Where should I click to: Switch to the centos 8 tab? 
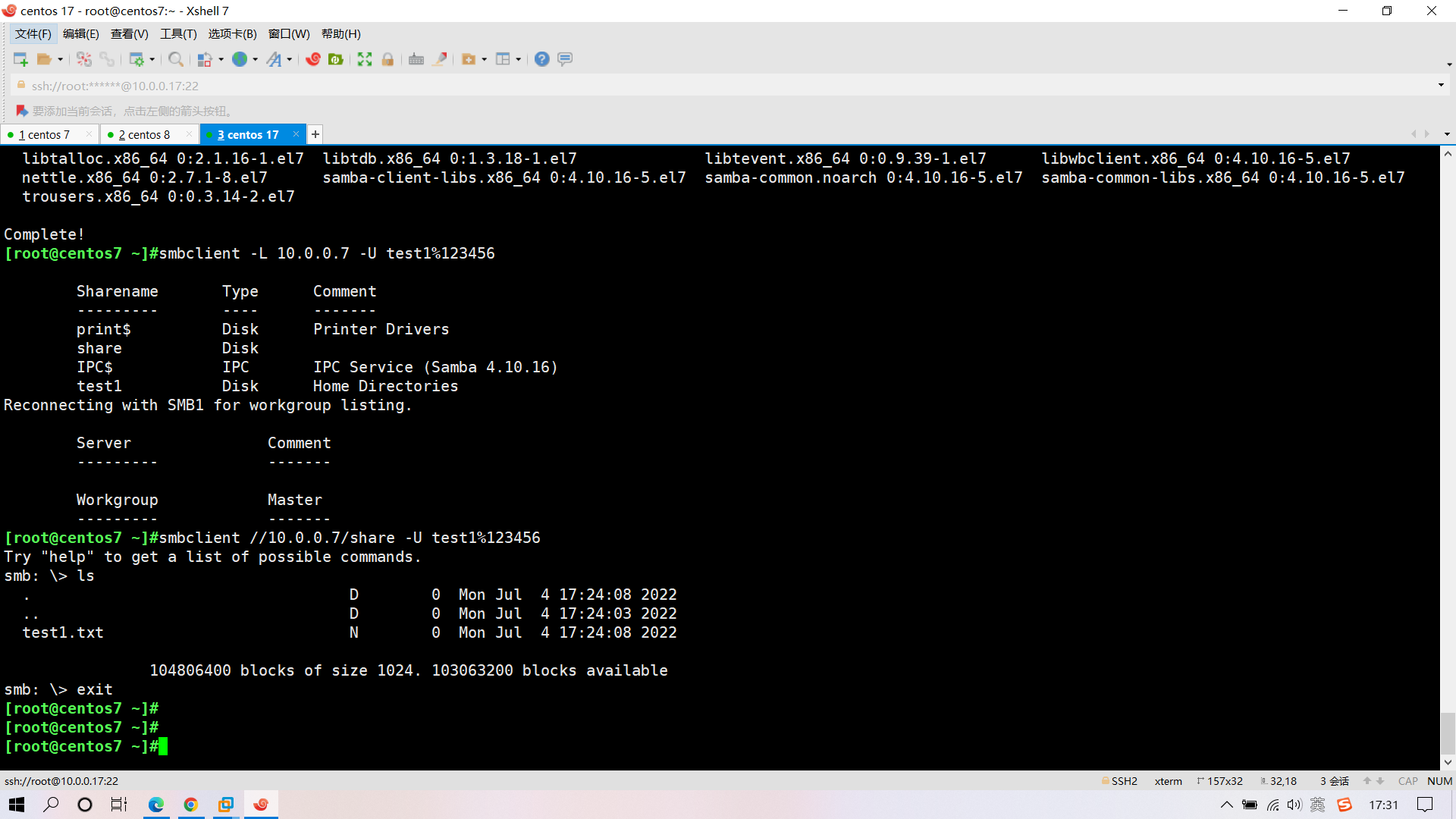[x=144, y=135]
